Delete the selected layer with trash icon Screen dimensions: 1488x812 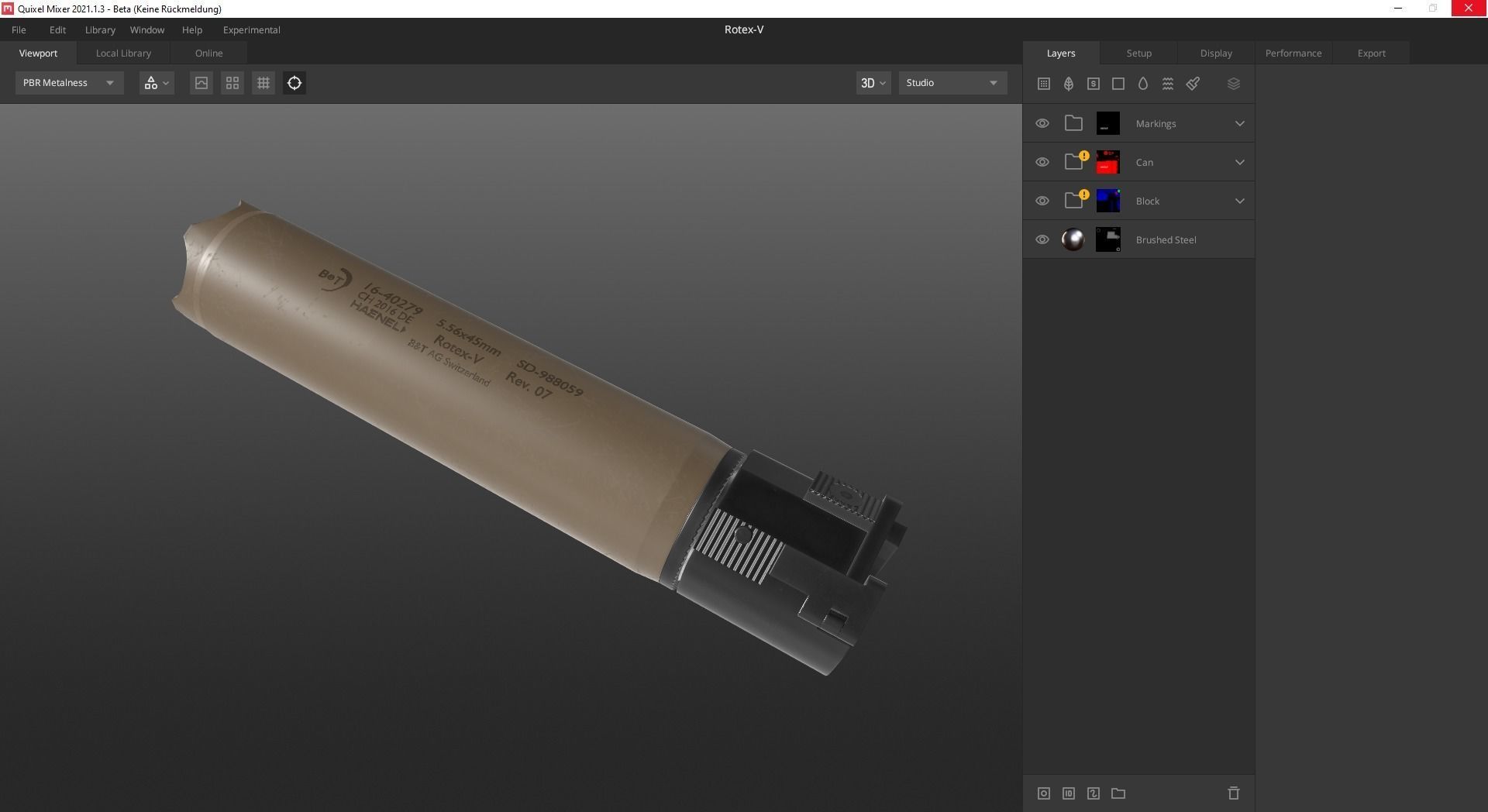click(1234, 793)
